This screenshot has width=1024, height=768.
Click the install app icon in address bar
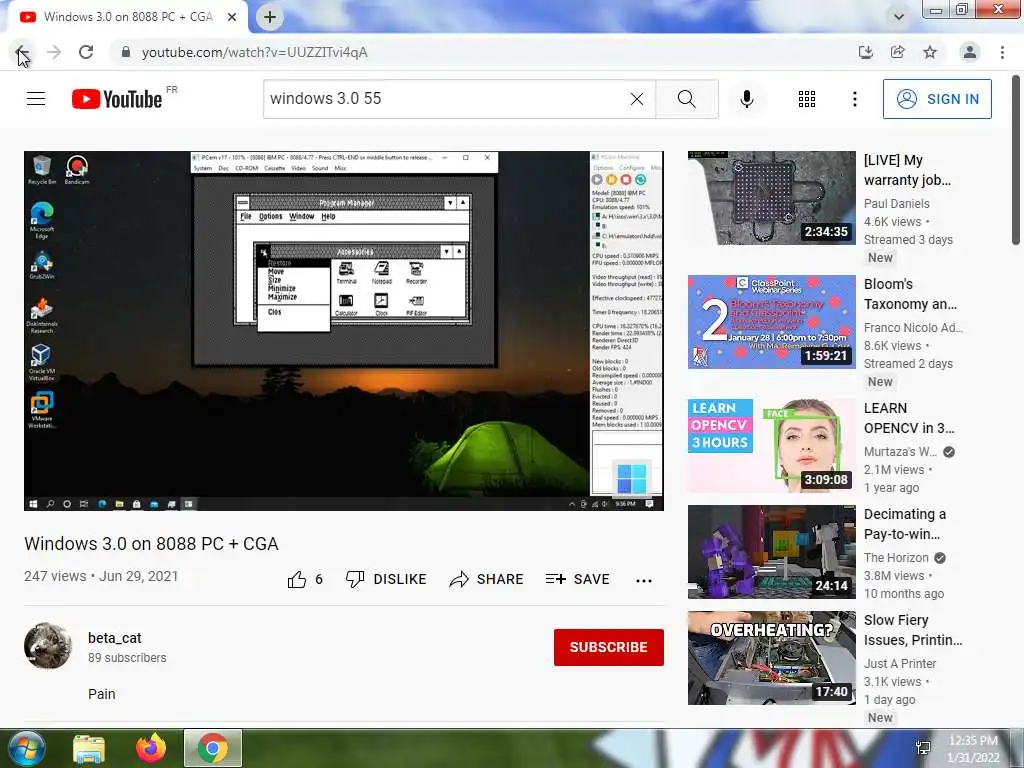[865, 52]
